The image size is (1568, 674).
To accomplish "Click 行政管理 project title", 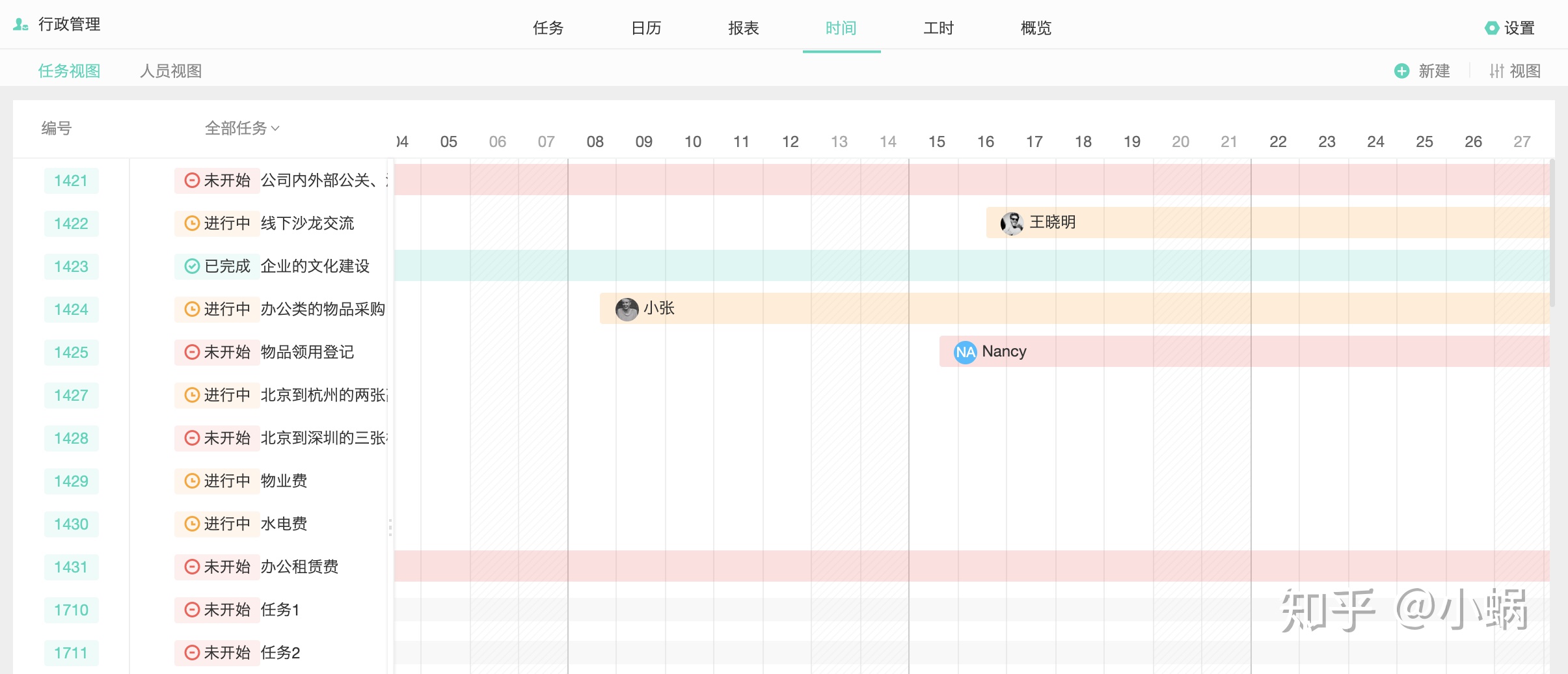I will coord(69,25).
